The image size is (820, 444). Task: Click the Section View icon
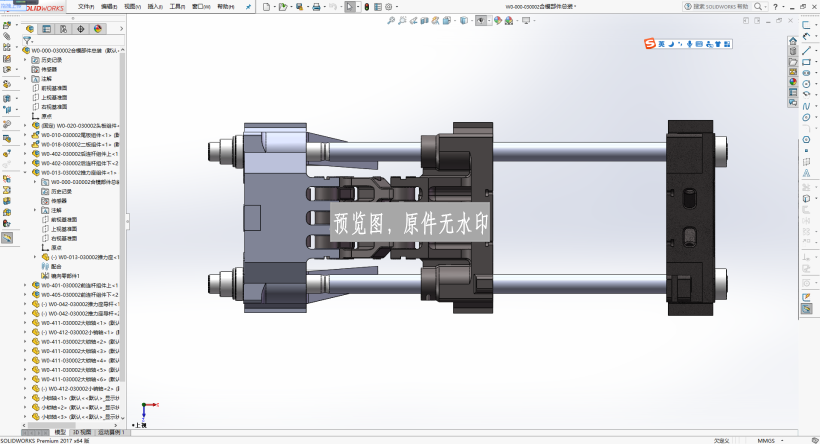(x=424, y=20)
